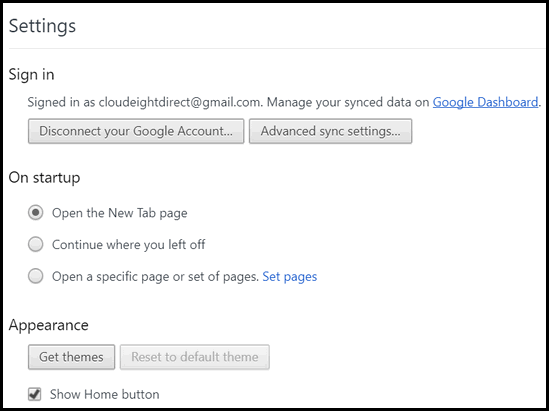This screenshot has width=549, height=411.
Task: Click the 'Show Home button' label text
Action: click(105, 394)
